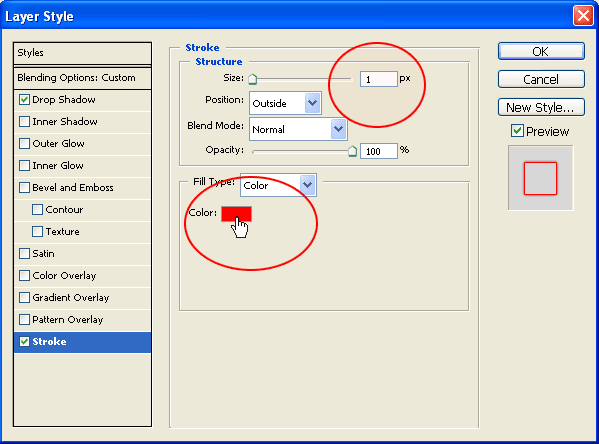Image resolution: width=599 pixels, height=444 pixels.
Task: Open the Color Overlay settings label
Action: click(64, 275)
